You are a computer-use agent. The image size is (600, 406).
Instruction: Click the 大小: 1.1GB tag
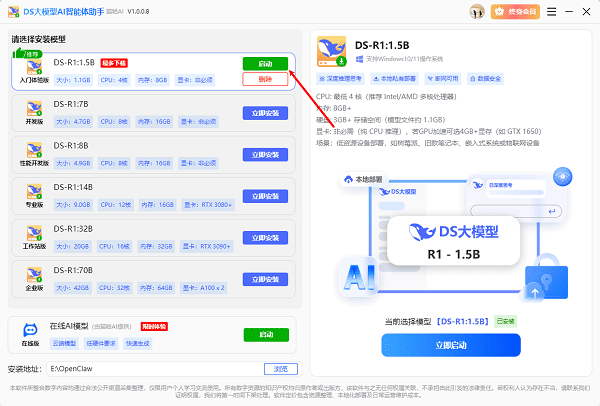(73, 80)
